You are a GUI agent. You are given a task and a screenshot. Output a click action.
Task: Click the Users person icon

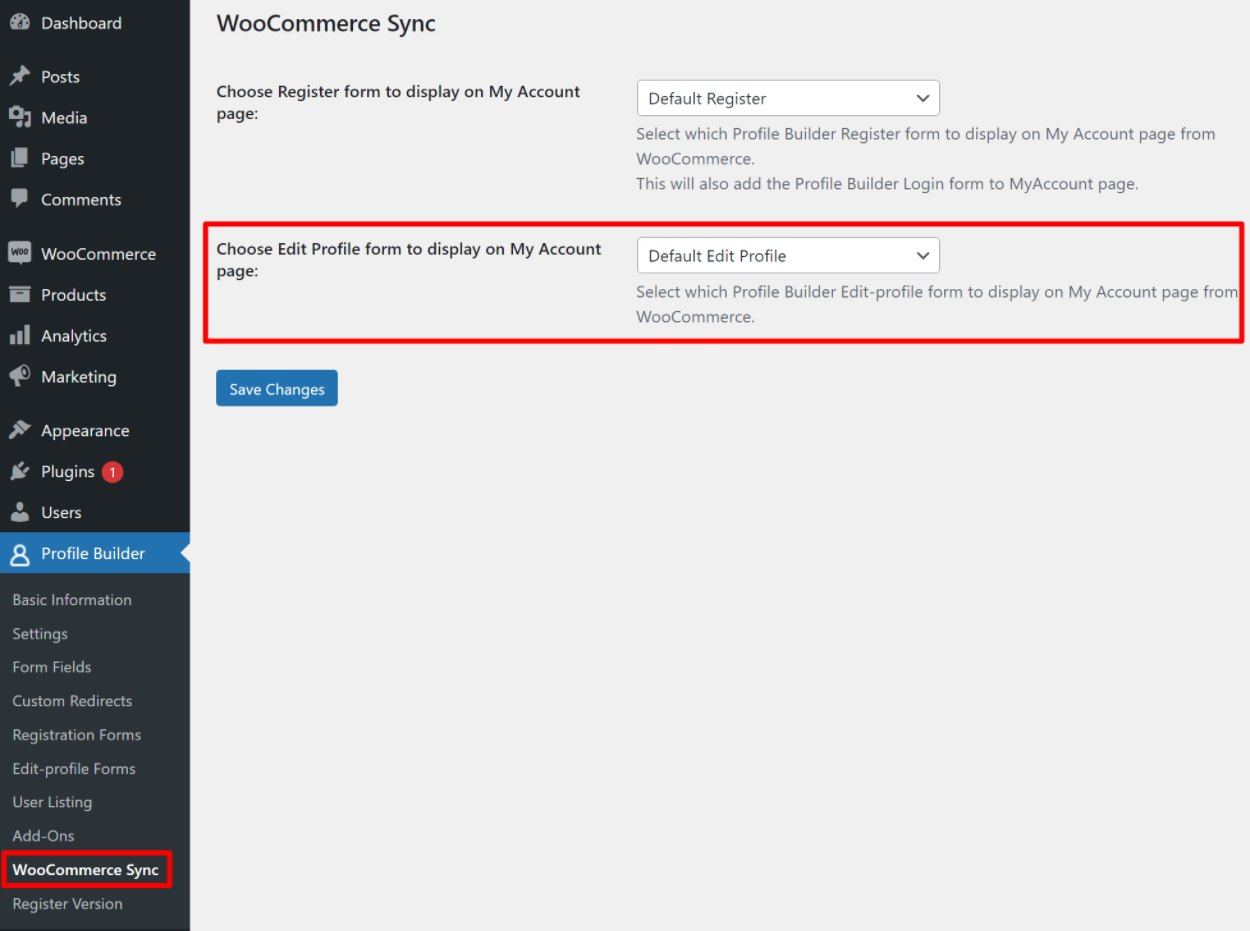20,512
